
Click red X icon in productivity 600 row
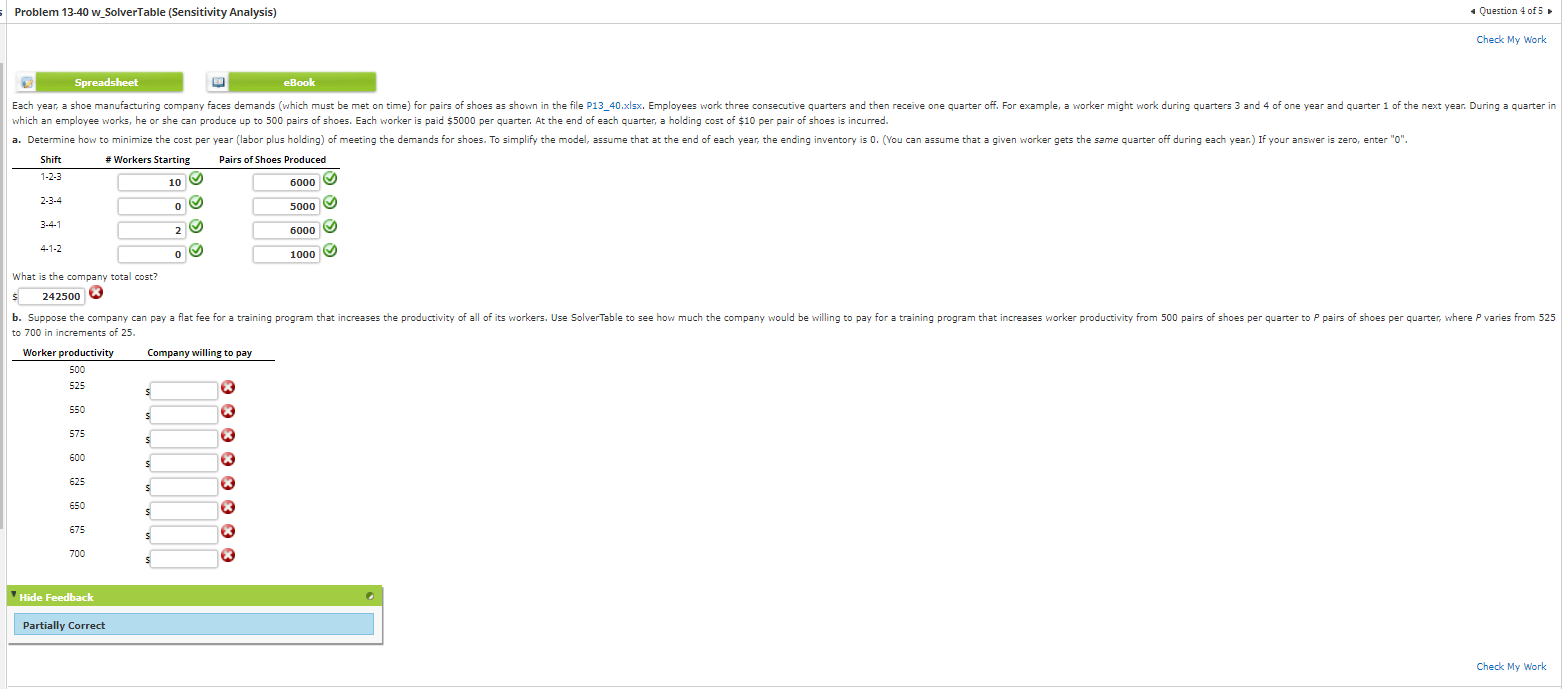coord(227,459)
